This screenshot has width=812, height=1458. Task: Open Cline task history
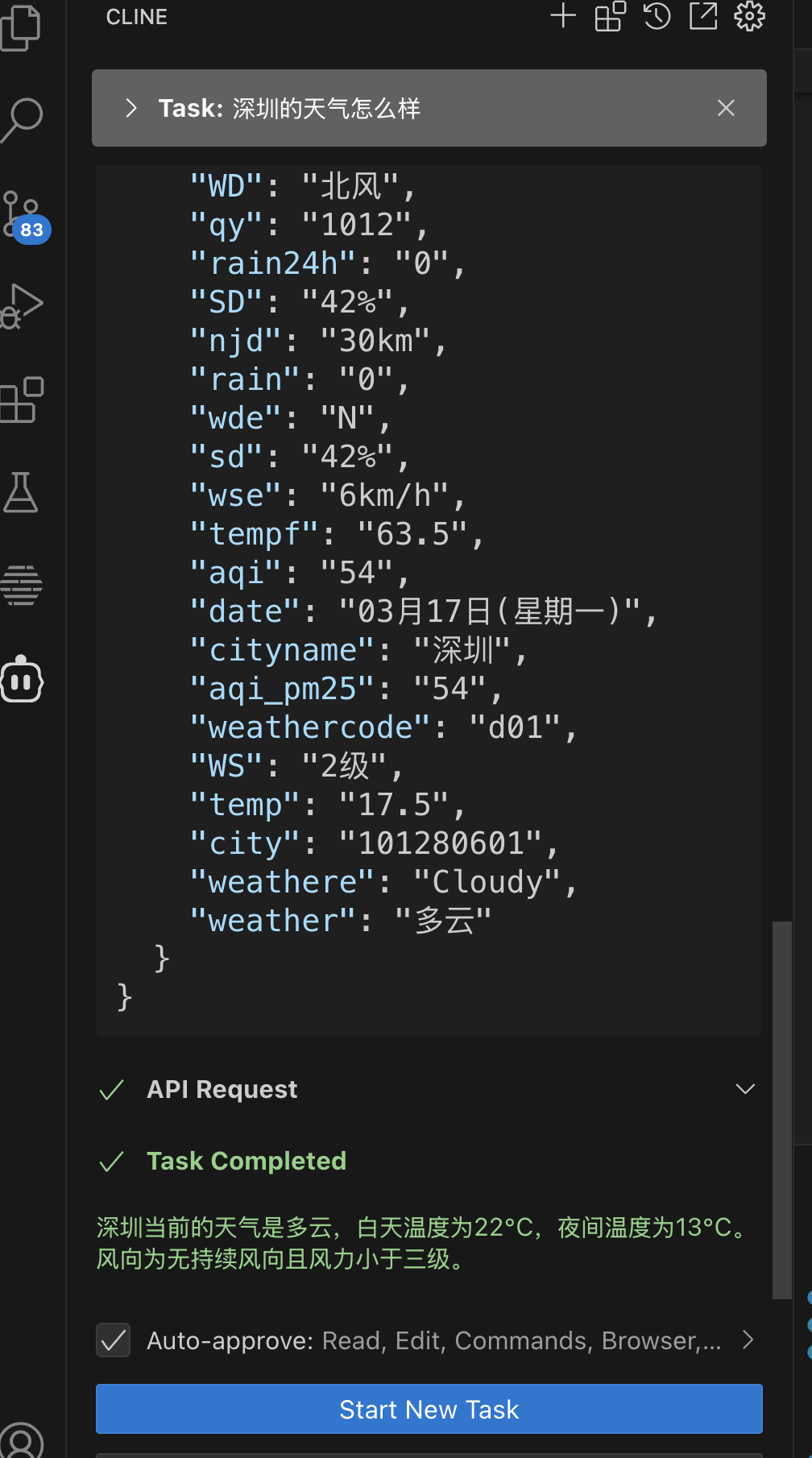[x=657, y=16]
